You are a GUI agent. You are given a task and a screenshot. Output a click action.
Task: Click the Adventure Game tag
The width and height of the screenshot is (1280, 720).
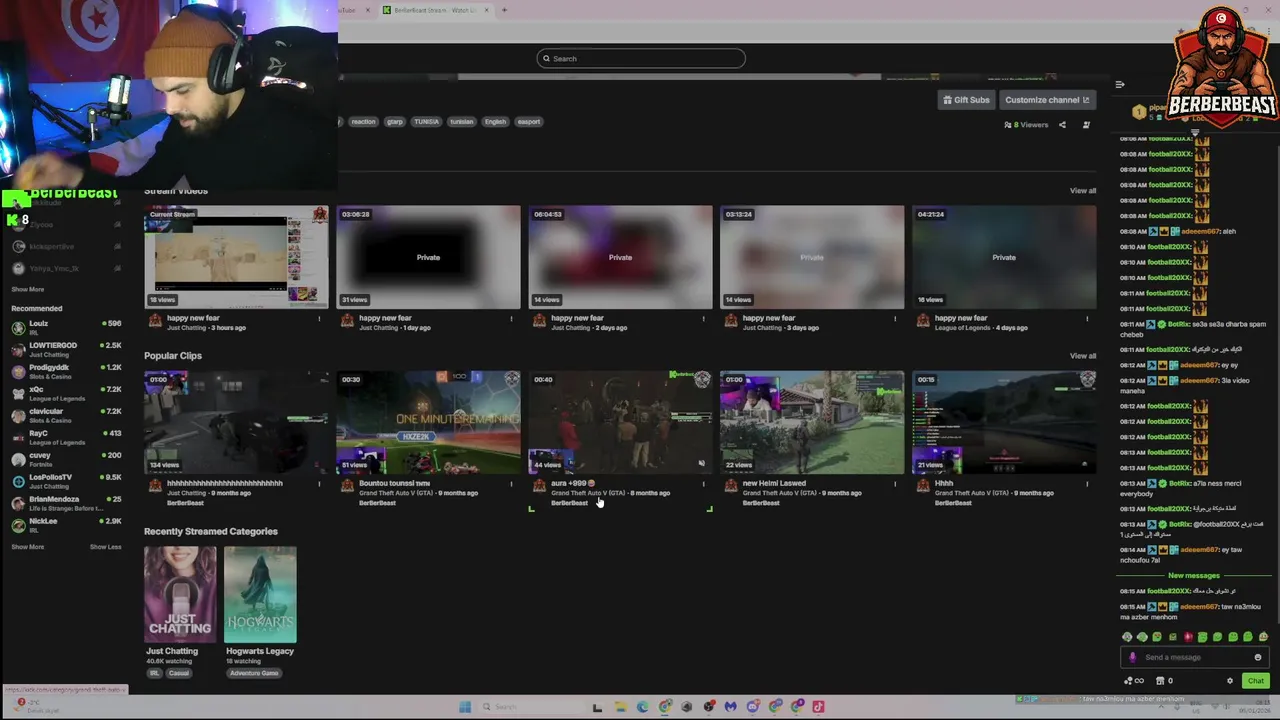[x=254, y=673]
